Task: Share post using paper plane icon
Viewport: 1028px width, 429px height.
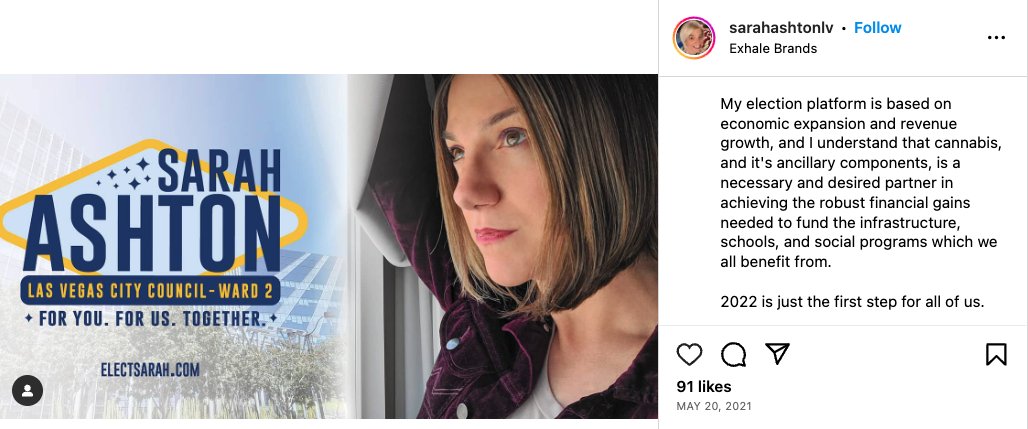Action: (x=778, y=354)
